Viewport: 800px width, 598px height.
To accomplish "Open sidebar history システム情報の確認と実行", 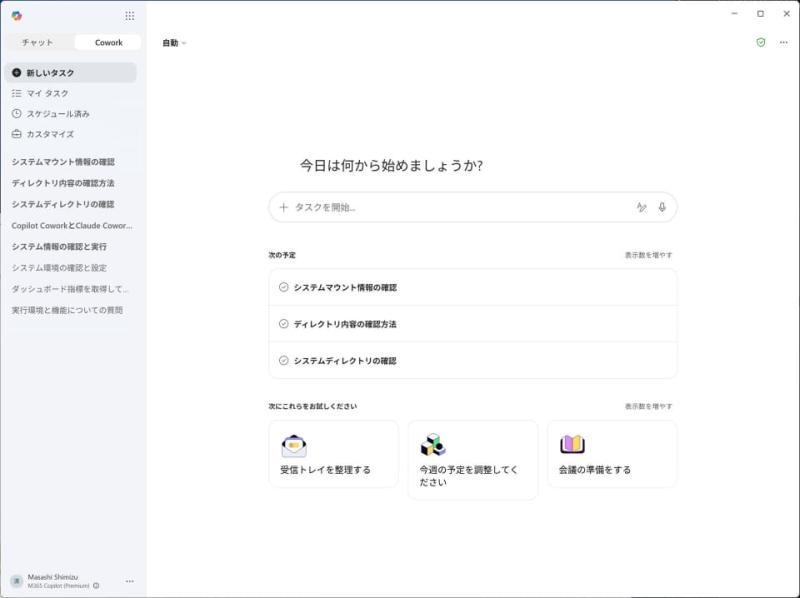I will [59, 246].
